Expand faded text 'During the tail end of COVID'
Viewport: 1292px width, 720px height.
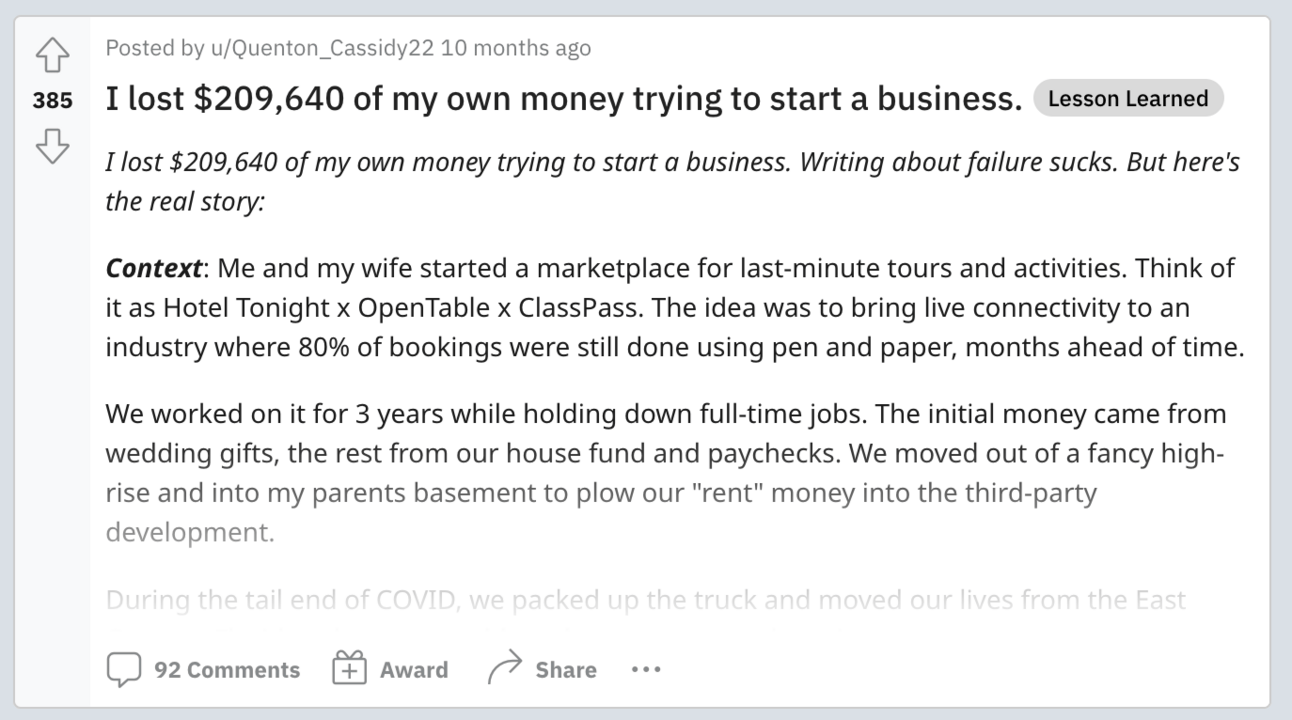645,601
